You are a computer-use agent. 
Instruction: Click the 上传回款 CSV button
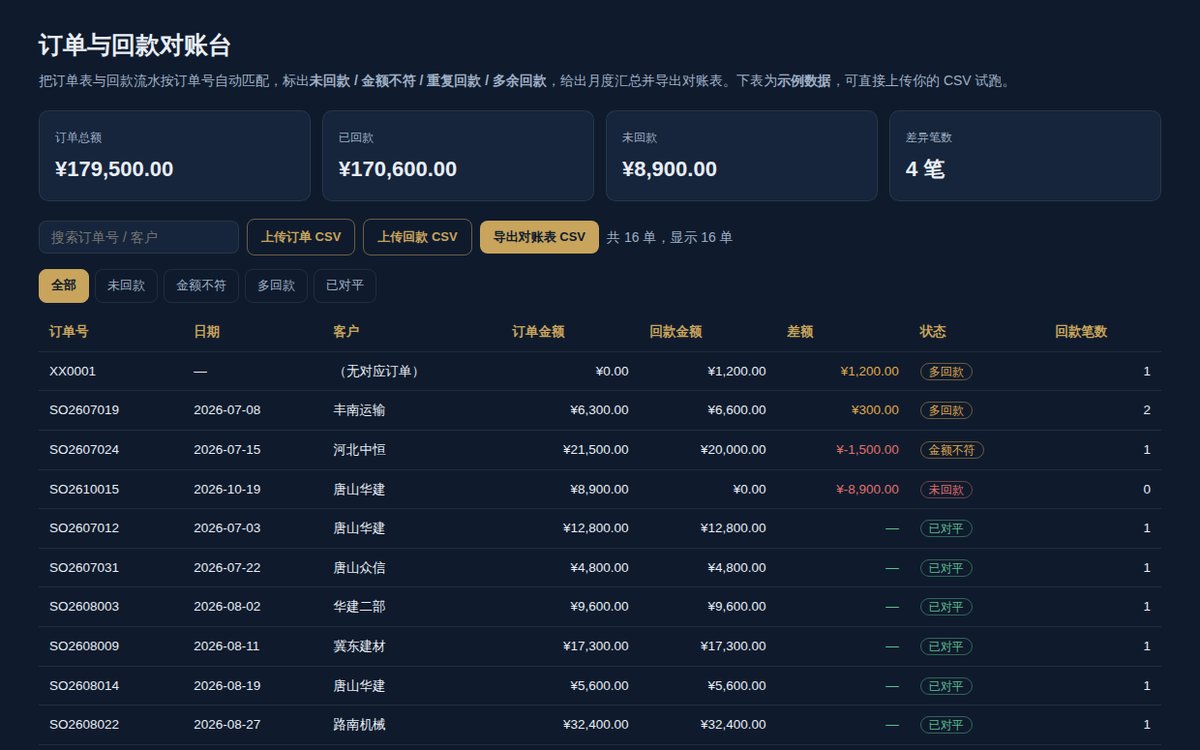pyautogui.click(x=417, y=237)
